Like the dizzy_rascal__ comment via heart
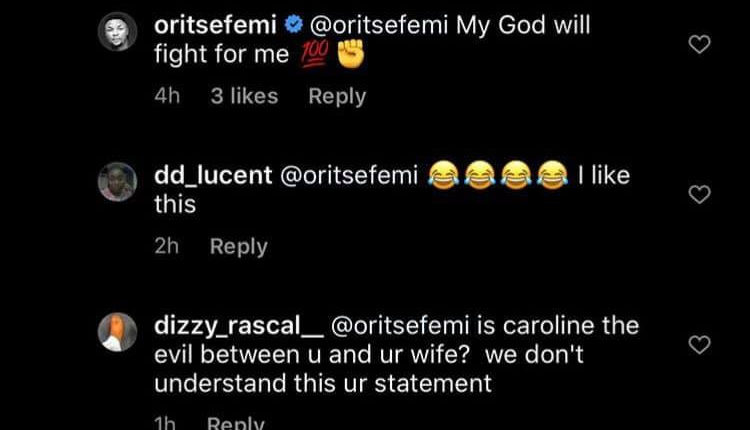Image resolution: width=750 pixels, height=430 pixels. tap(701, 345)
